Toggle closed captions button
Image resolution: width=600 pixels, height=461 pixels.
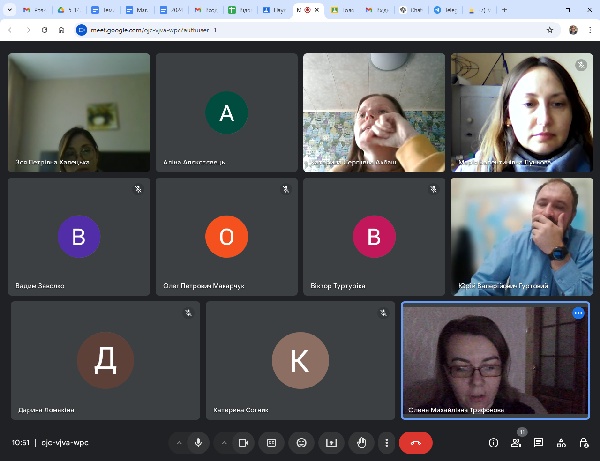click(271, 442)
